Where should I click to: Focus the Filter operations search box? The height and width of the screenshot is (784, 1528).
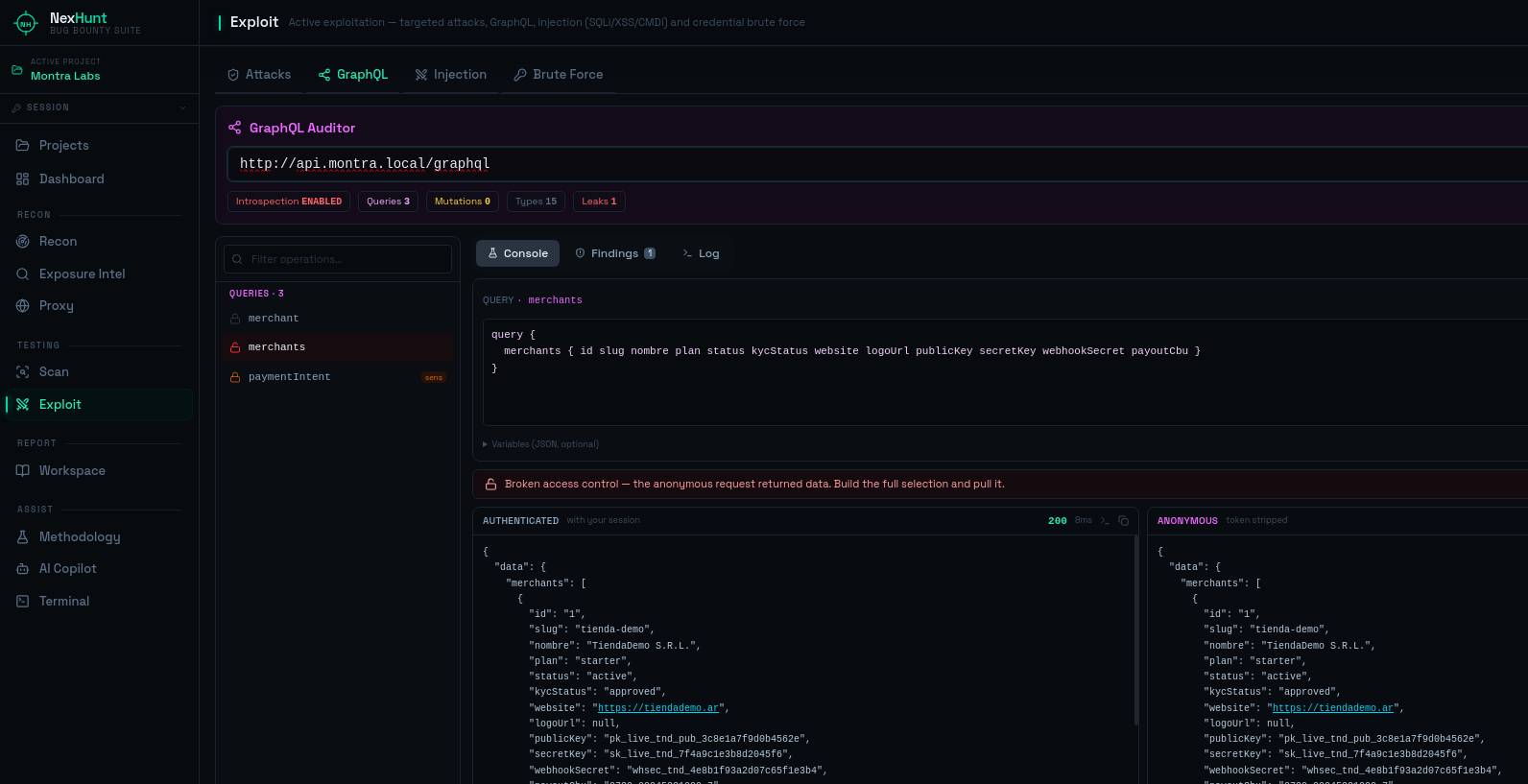(338, 259)
